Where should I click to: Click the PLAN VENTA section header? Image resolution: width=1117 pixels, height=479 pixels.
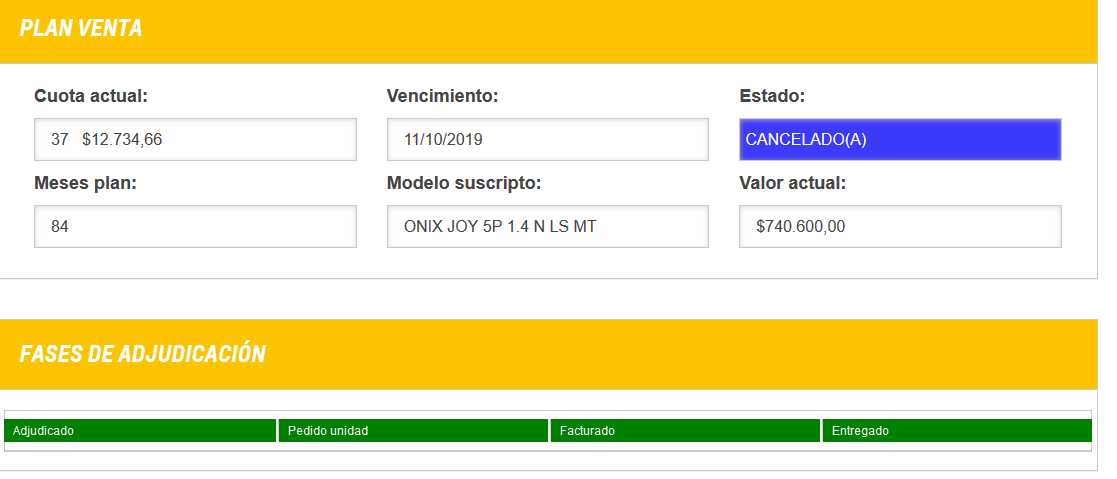(x=81, y=29)
